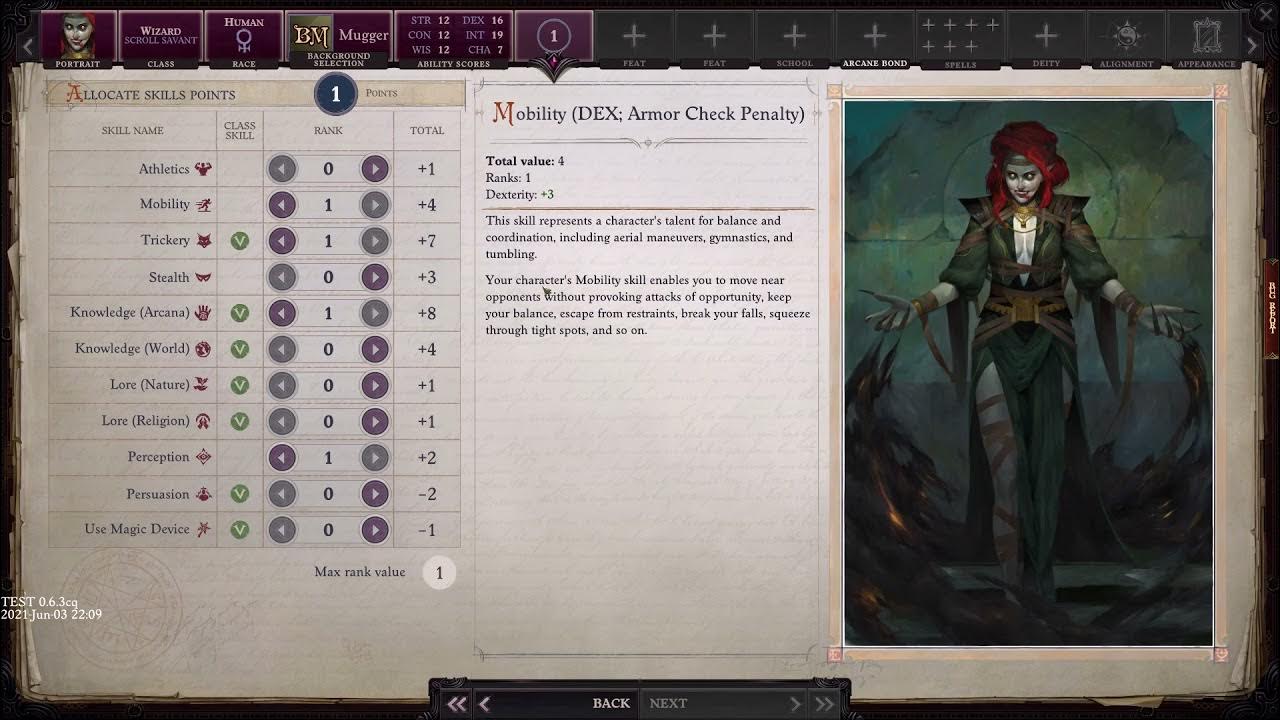
Task: Select the Use Magic Device icon
Action: (x=203, y=529)
